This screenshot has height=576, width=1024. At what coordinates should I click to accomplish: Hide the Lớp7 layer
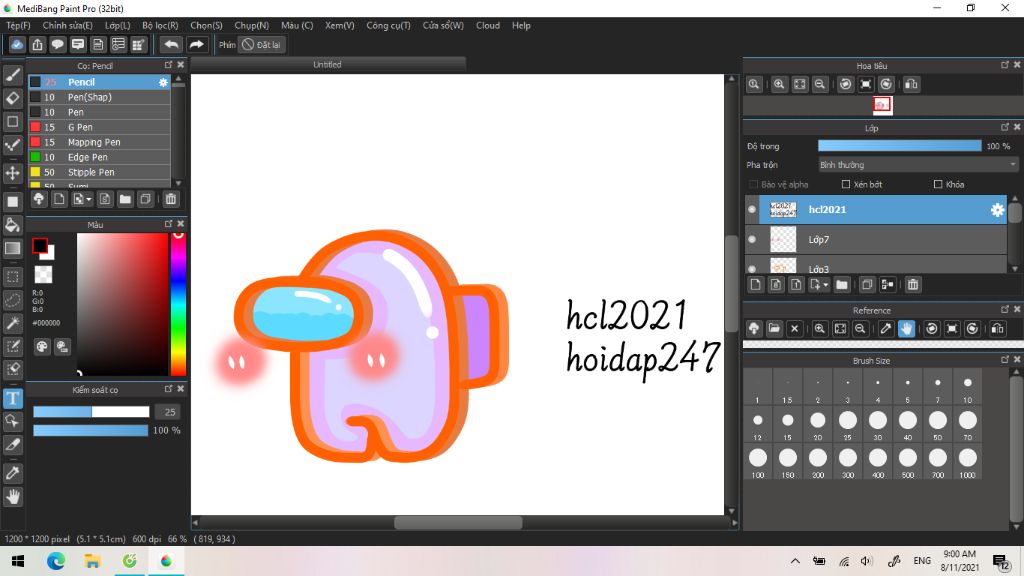click(752, 240)
